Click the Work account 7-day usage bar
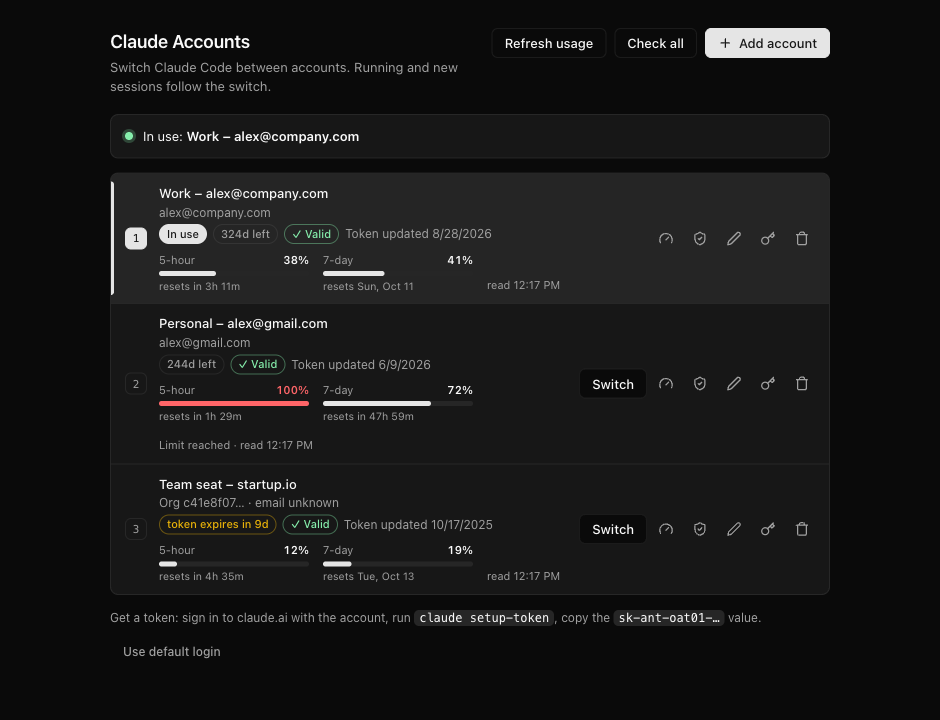 tap(397, 273)
